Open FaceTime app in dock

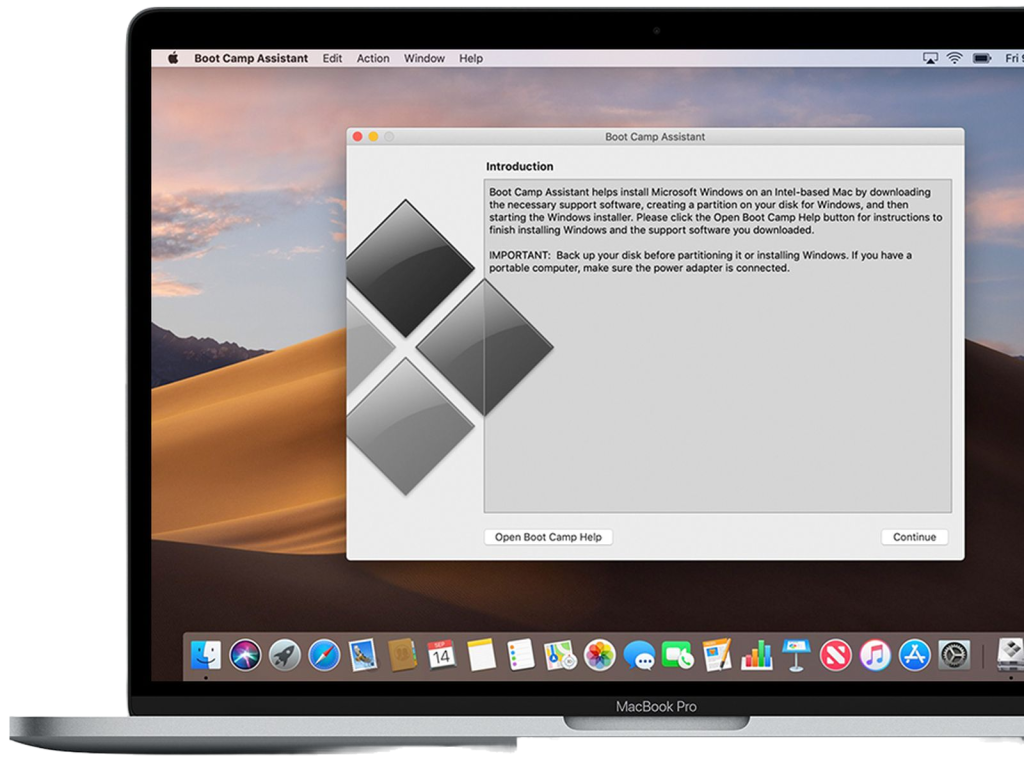click(678, 655)
